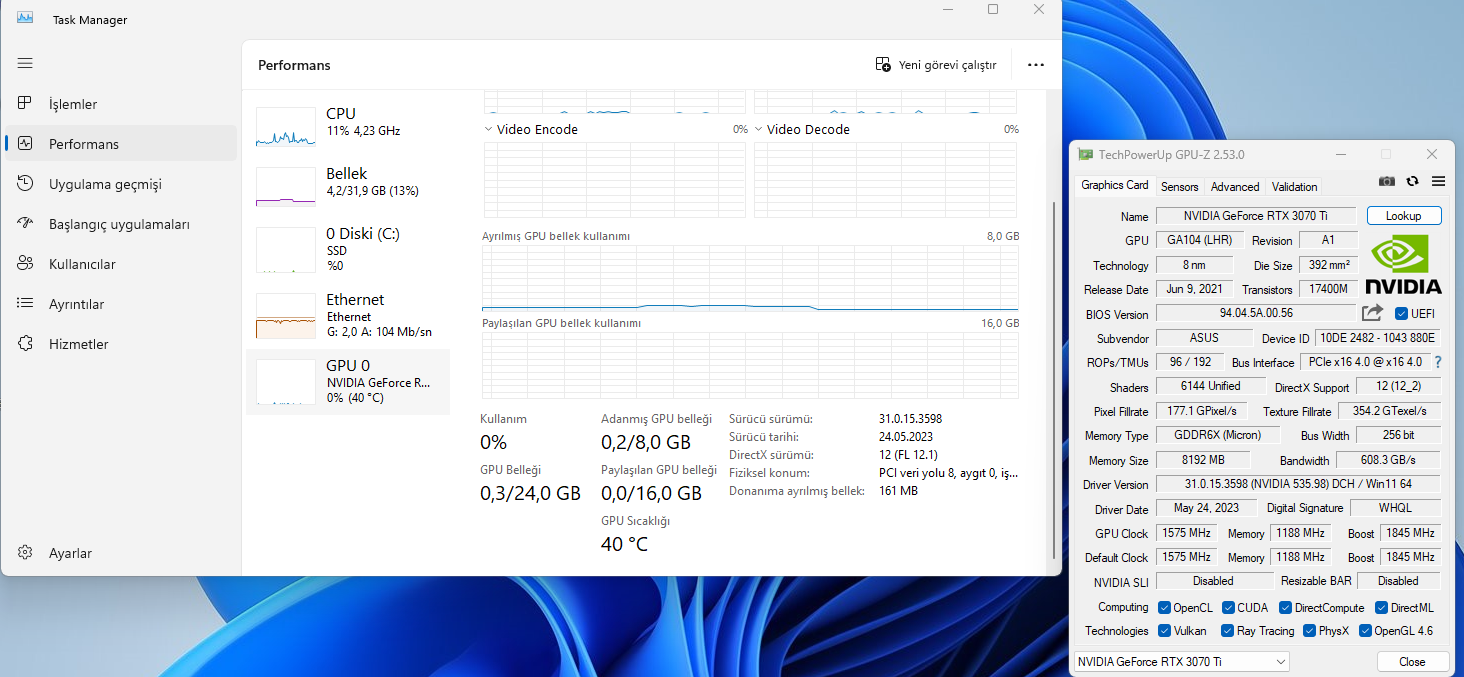Click Yeni görevi çalıştır button
The image size is (1464, 677).
click(936, 65)
